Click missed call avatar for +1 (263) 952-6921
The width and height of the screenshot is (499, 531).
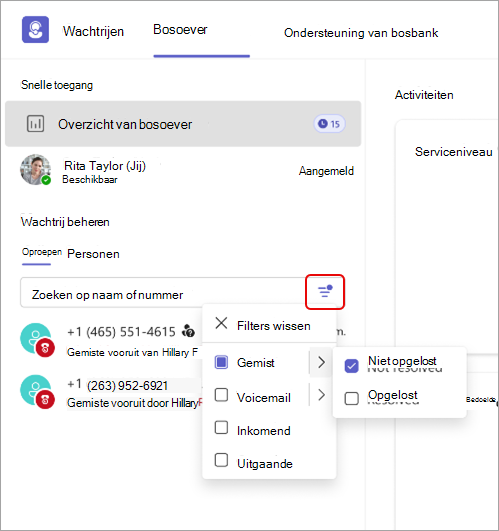(x=37, y=391)
